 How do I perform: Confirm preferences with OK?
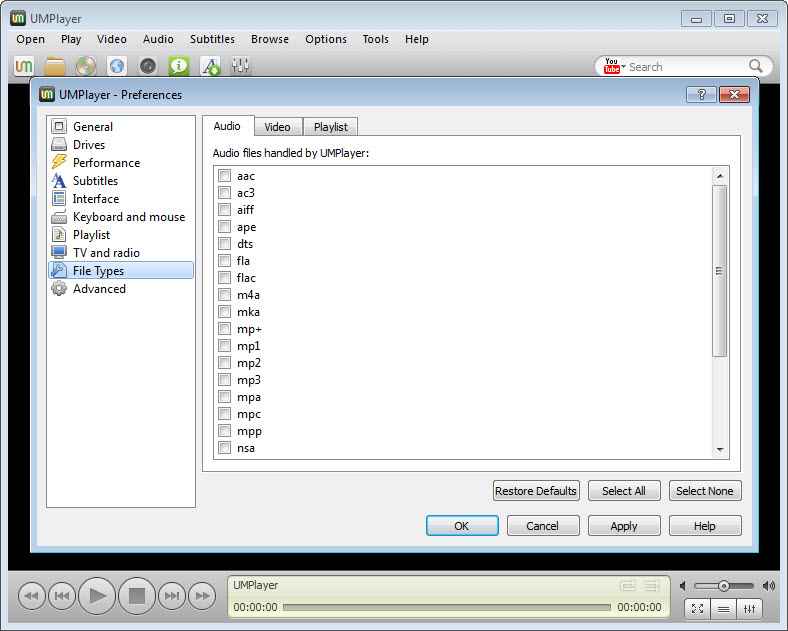(x=462, y=526)
